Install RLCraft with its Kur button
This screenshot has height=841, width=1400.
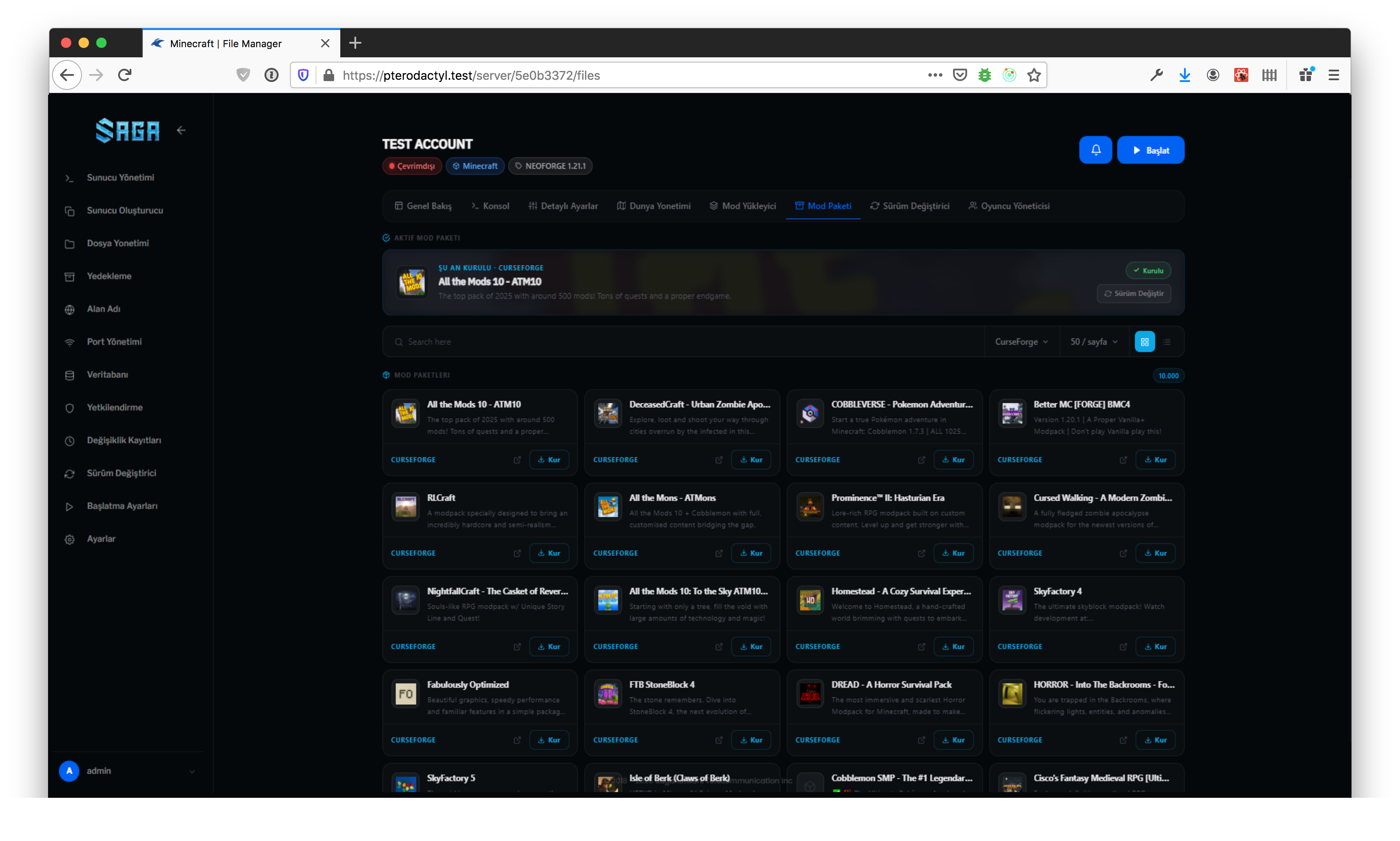coord(548,553)
